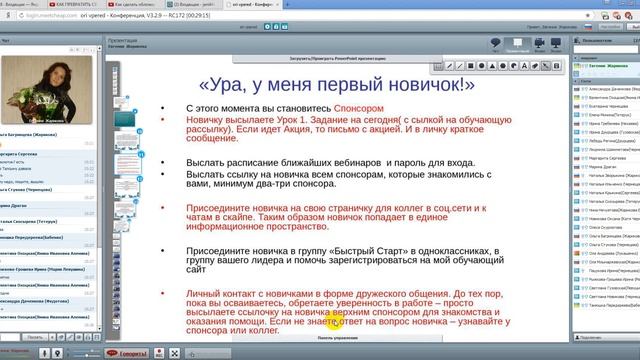The width and height of the screenshot is (640, 360).
Task: Select the pencil drawing tool
Action: [449, 66]
